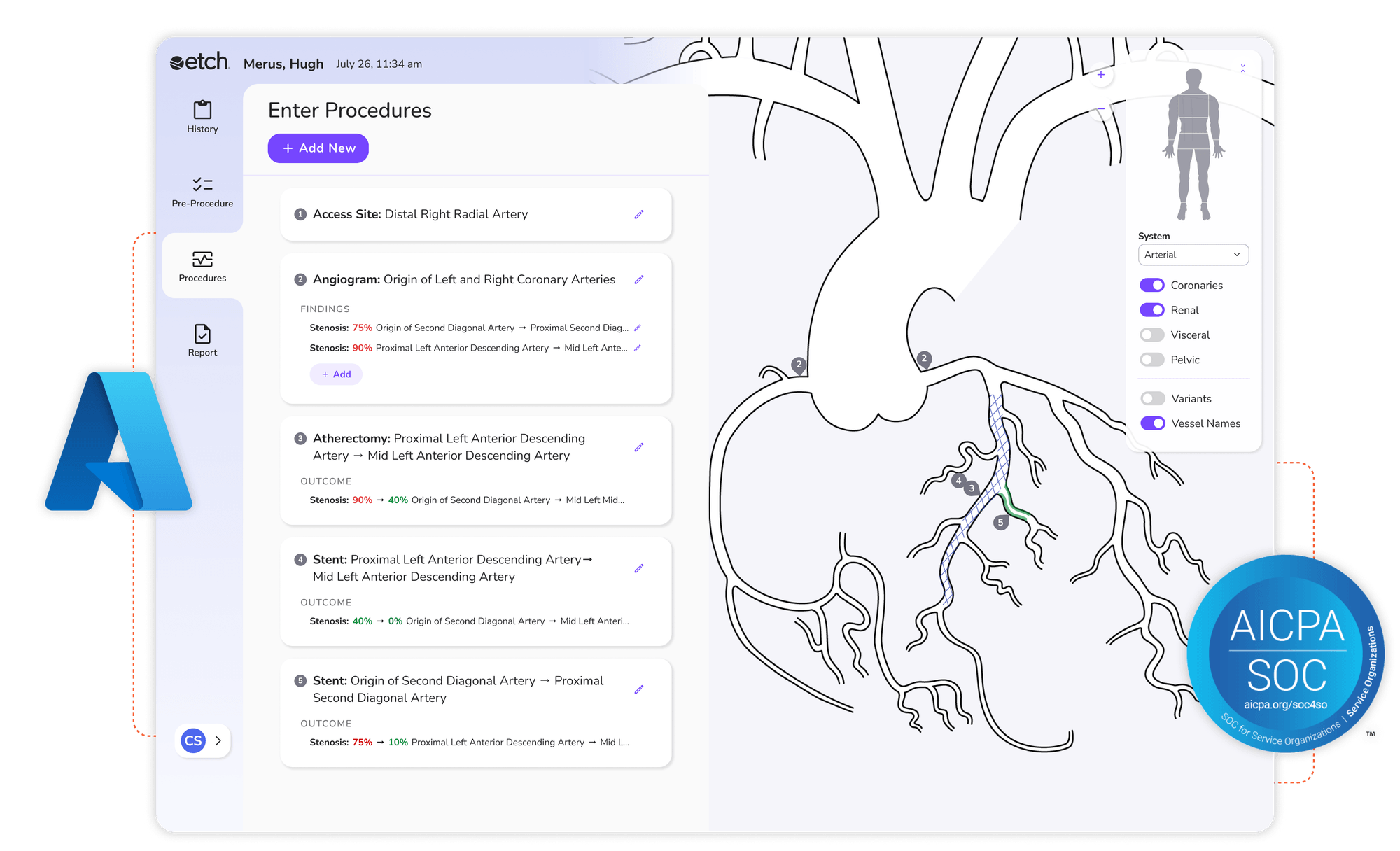Viewport: 1400px width, 851px height.
Task: Open the History sidebar section
Action: 202,117
